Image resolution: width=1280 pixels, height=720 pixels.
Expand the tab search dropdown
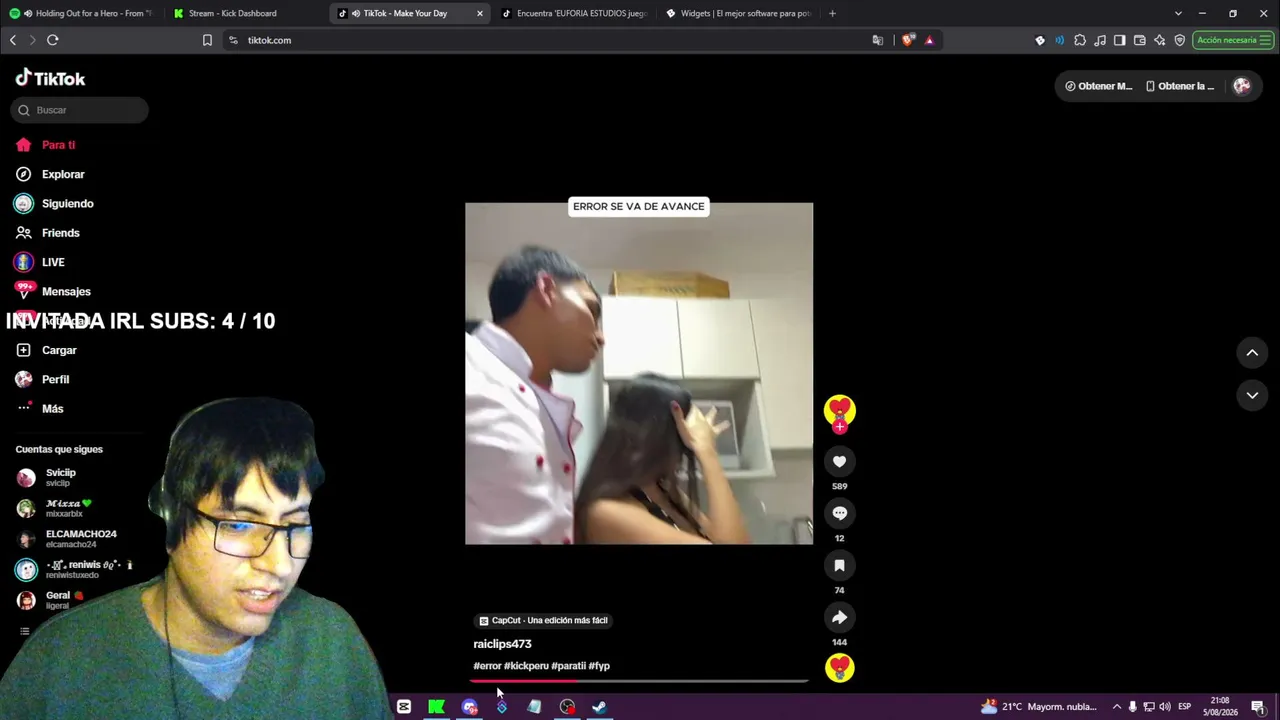(x=1178, y=13)
